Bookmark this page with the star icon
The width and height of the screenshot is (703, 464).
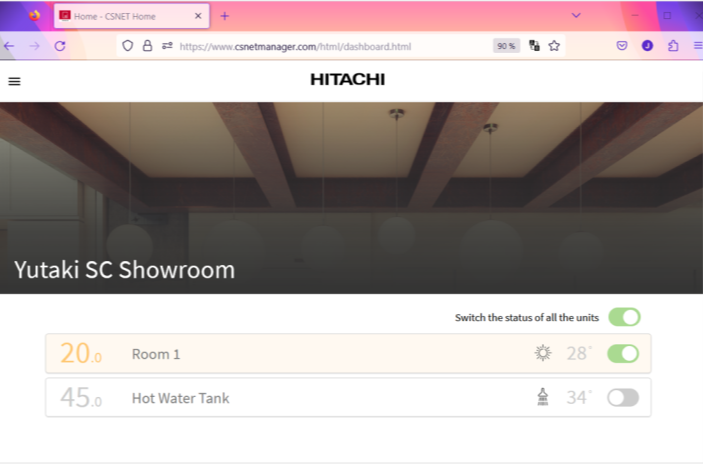[554, 46]
